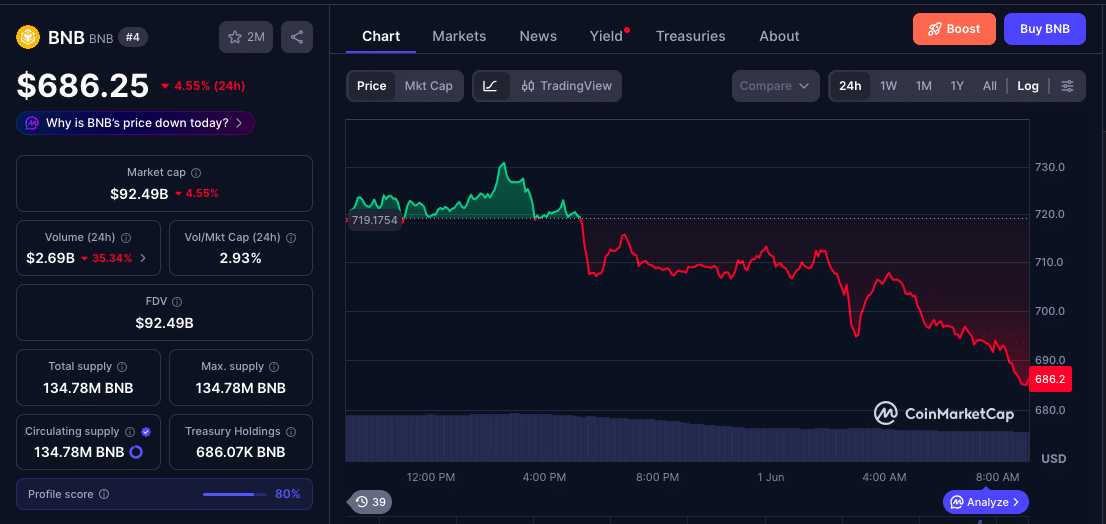Click the Boost button
Viewport: 1106px width, 524px height.
click(x=954, y=29)
